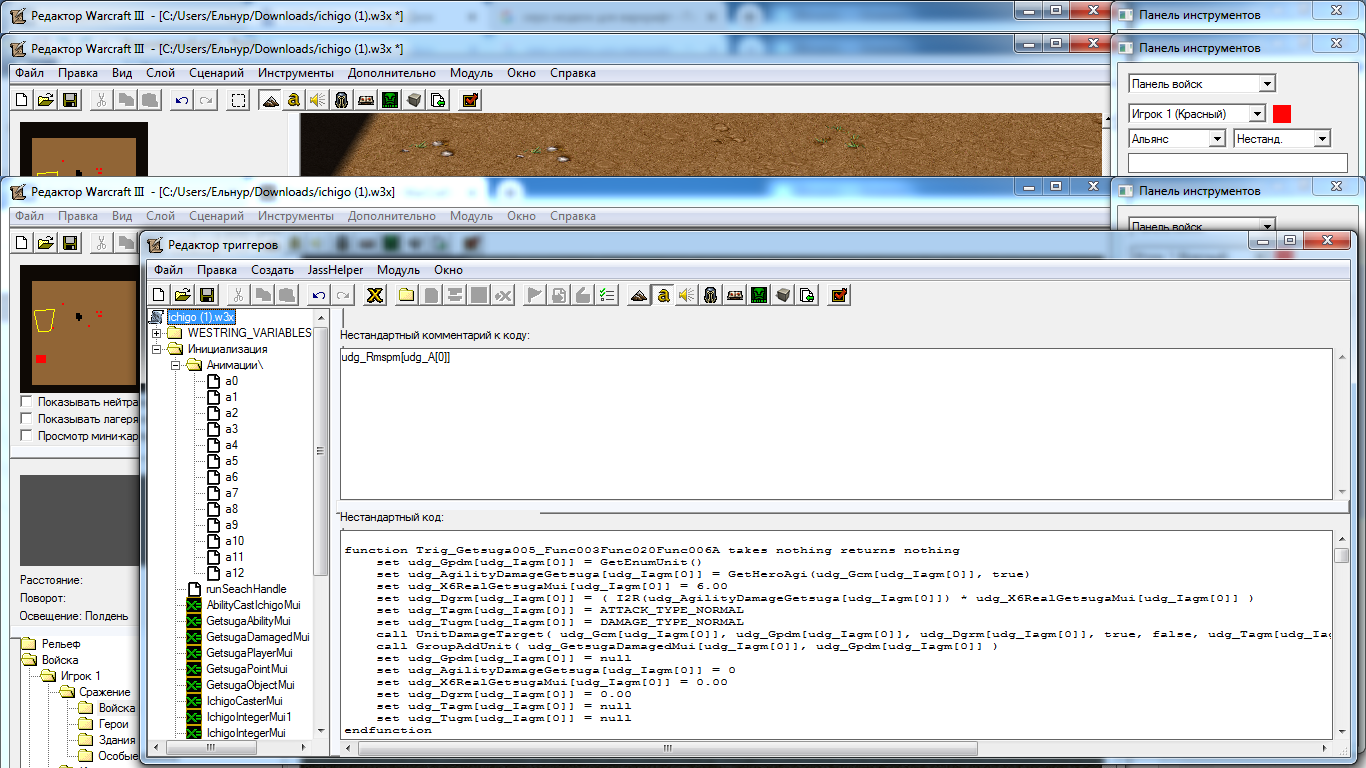This screenshot has height=768, width=1366.
Task: Open the JassHelper menu
Action: [x=336, y=270]
